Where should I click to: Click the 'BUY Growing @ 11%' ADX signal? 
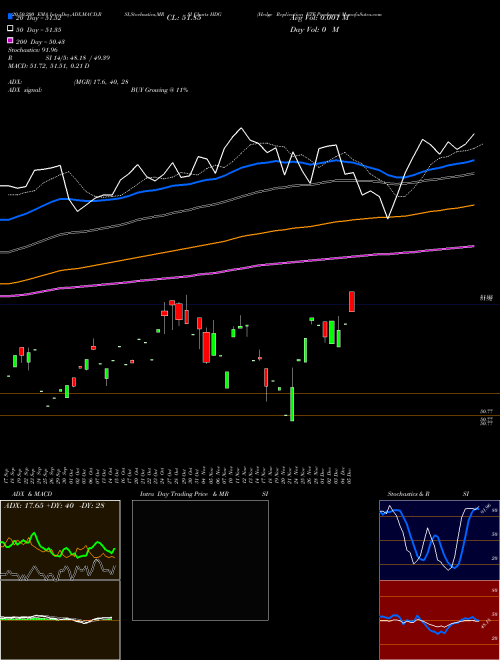tap(159, 90)
